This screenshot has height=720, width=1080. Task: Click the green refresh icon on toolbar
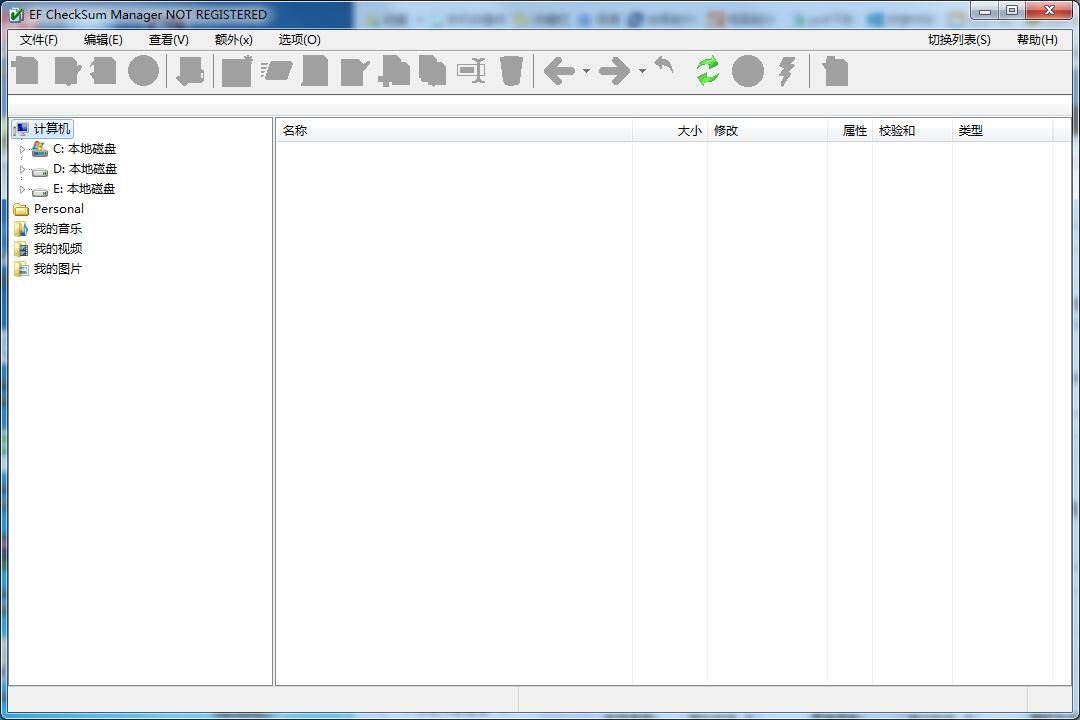707,70
